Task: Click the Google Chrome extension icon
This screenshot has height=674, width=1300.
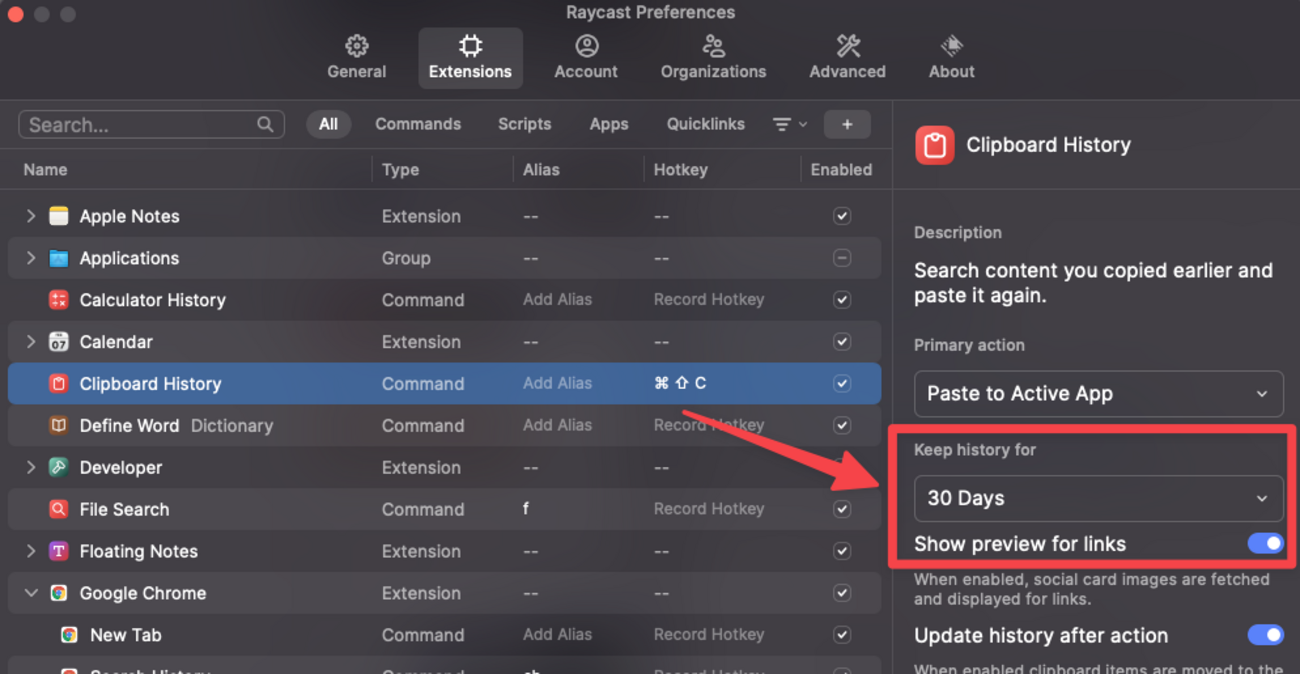Action: point(59,593)
